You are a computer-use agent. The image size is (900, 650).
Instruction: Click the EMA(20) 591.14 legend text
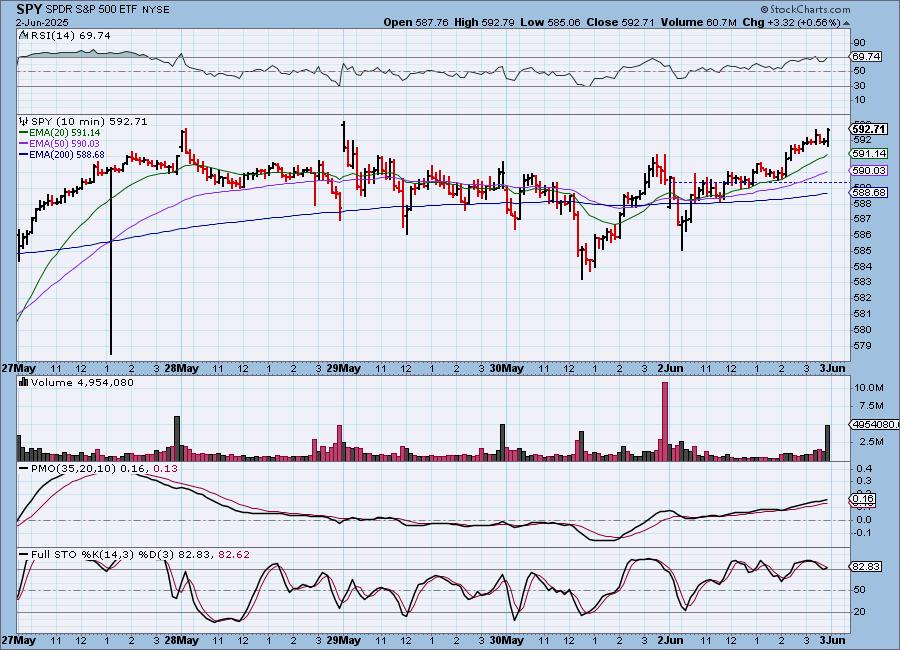[x=64, y=133]
